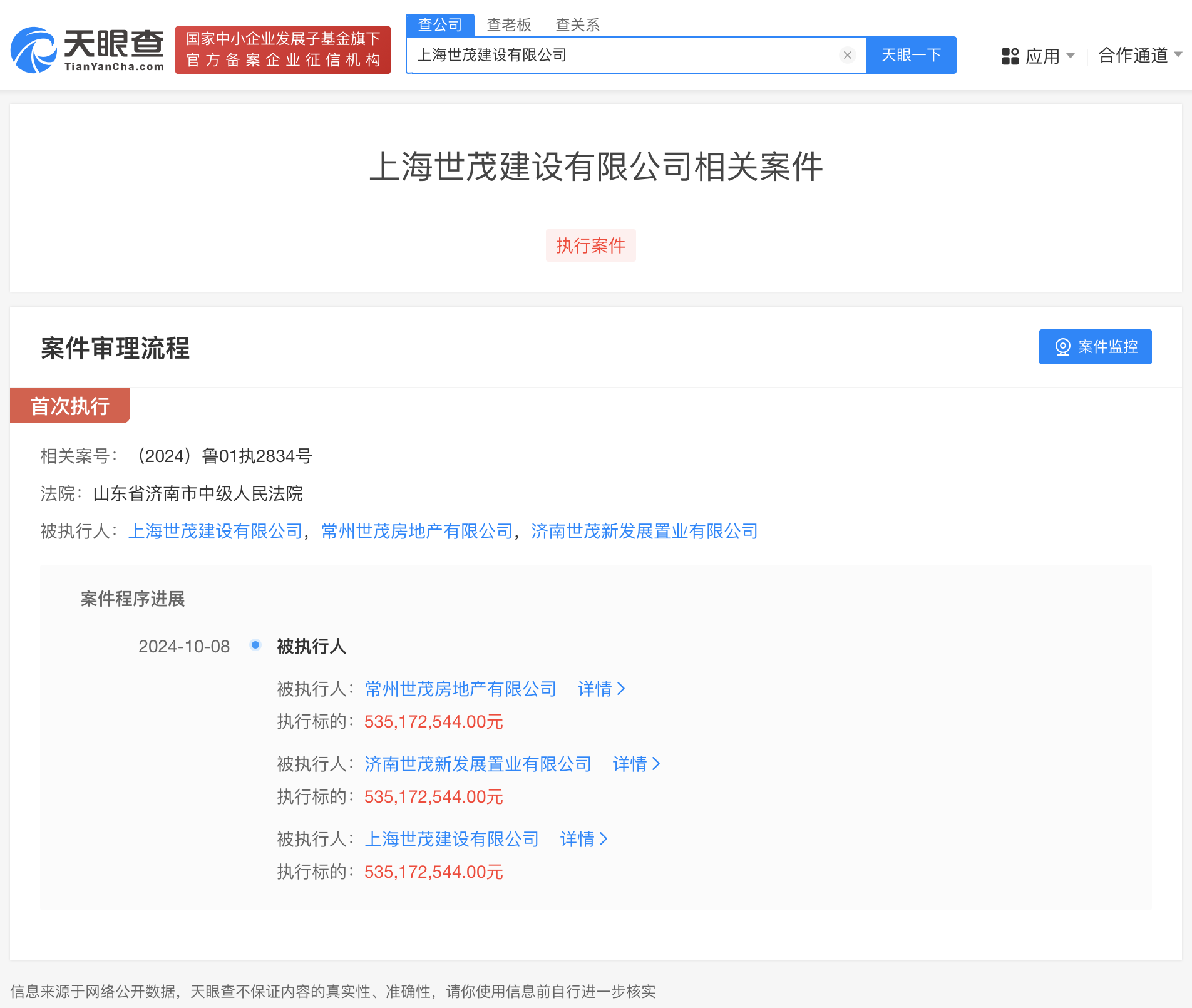
Task: Expand the 合作通道 dropdown menu
Action: click(1139, 56)
